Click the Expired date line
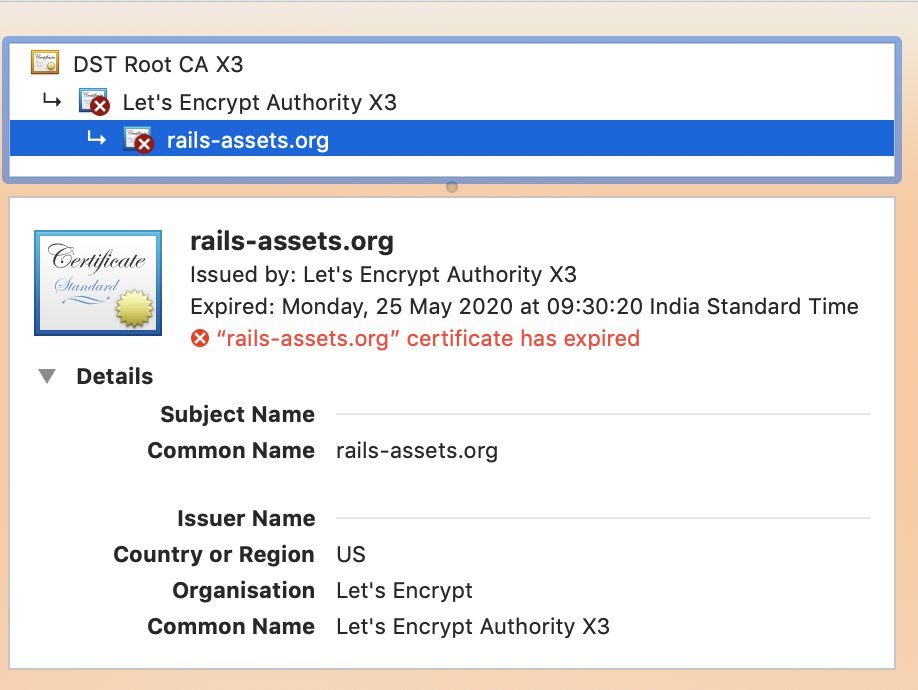The image size is (918, 690). pos(524,307)
